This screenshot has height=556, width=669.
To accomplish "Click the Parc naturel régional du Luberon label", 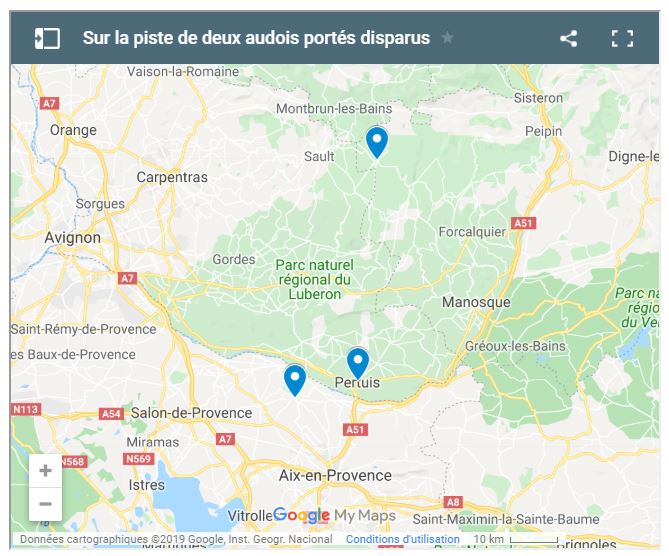I will [314, 279].
